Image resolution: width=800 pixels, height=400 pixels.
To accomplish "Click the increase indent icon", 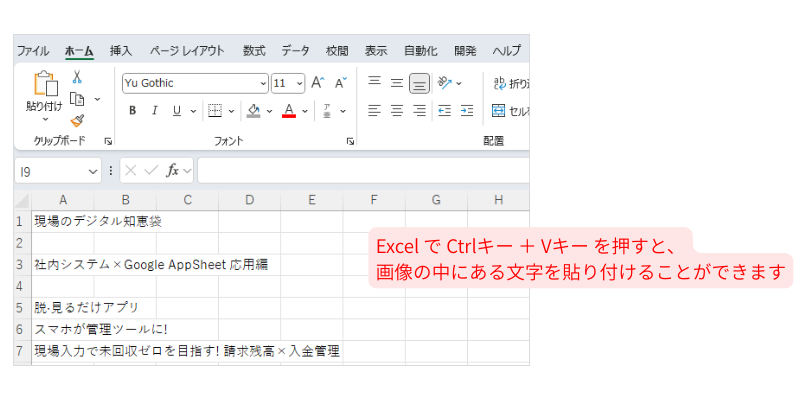I will click(x=467, y=110).
